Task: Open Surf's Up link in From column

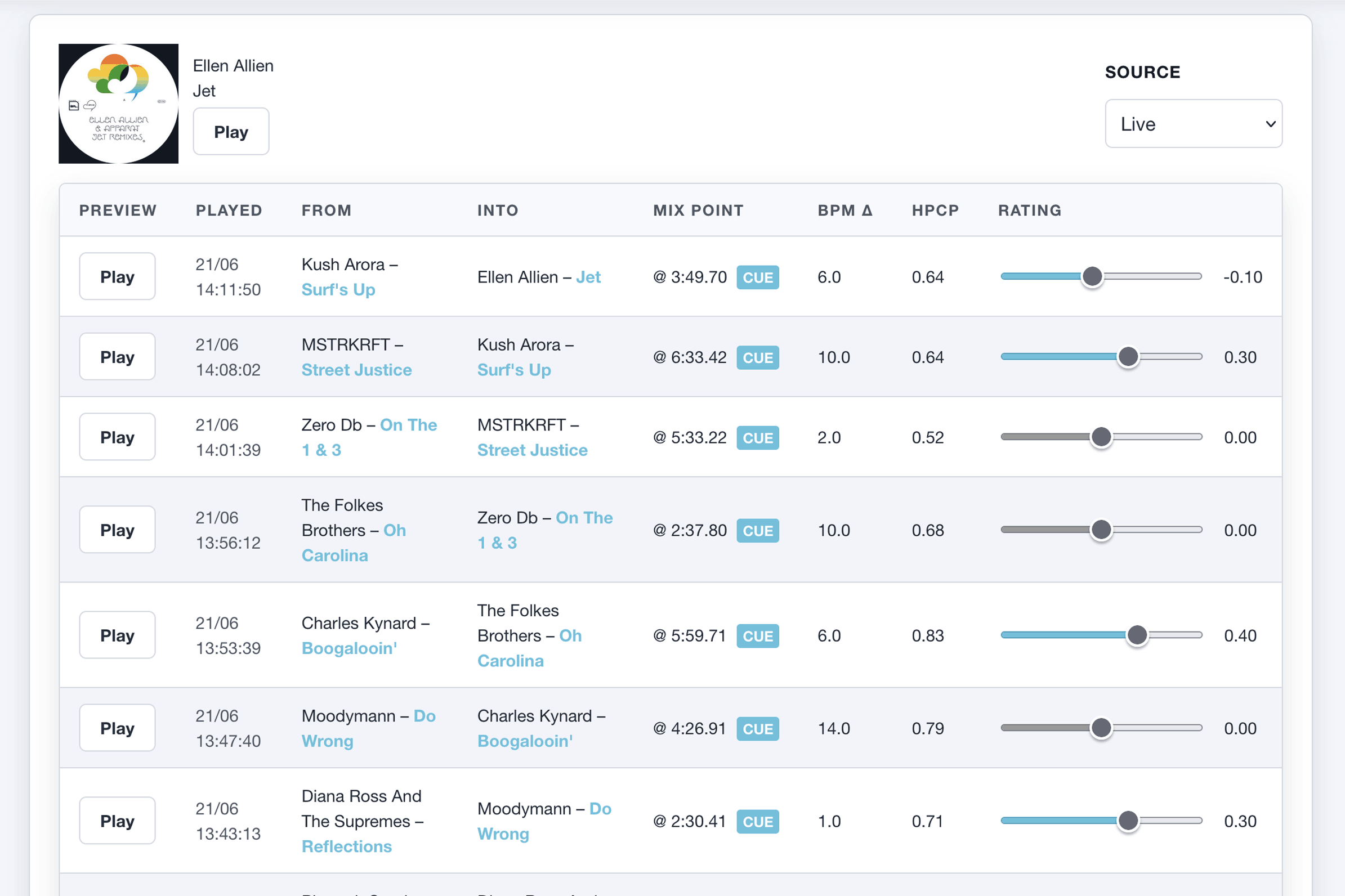Action: 338,290
